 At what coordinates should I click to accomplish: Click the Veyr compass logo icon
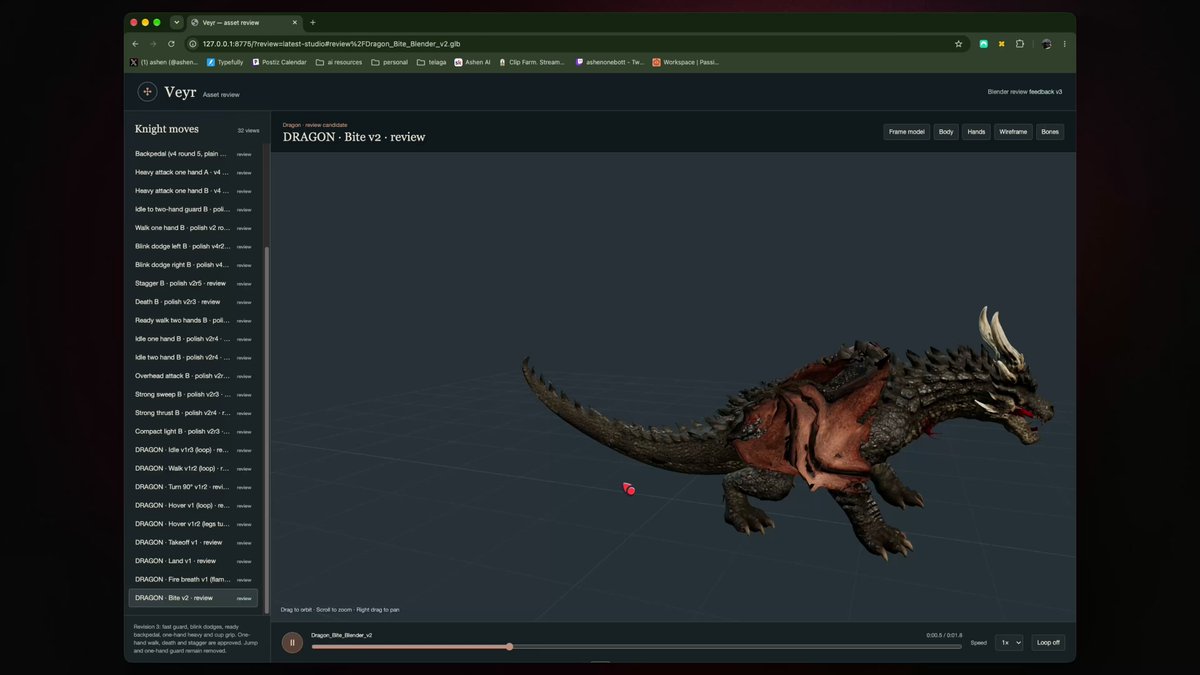(147, 92)
